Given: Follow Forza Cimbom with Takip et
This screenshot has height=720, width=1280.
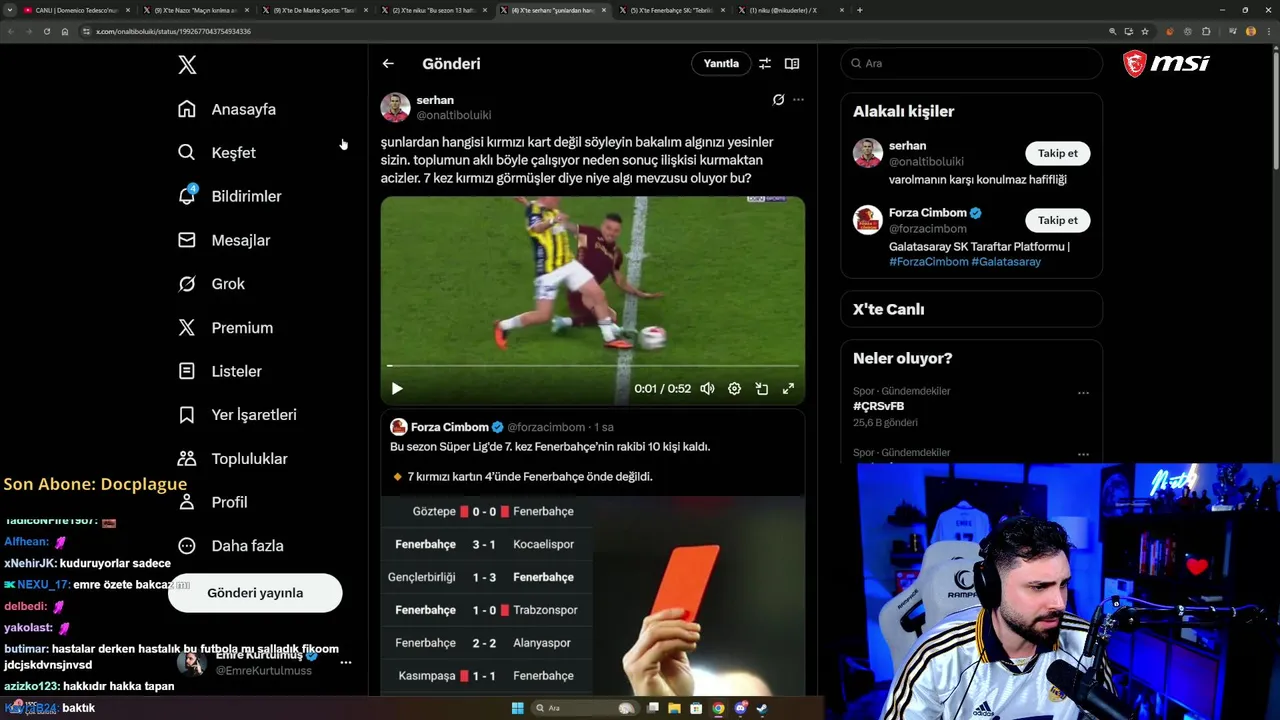Looking at the screenshot, I should point(1058,220).
